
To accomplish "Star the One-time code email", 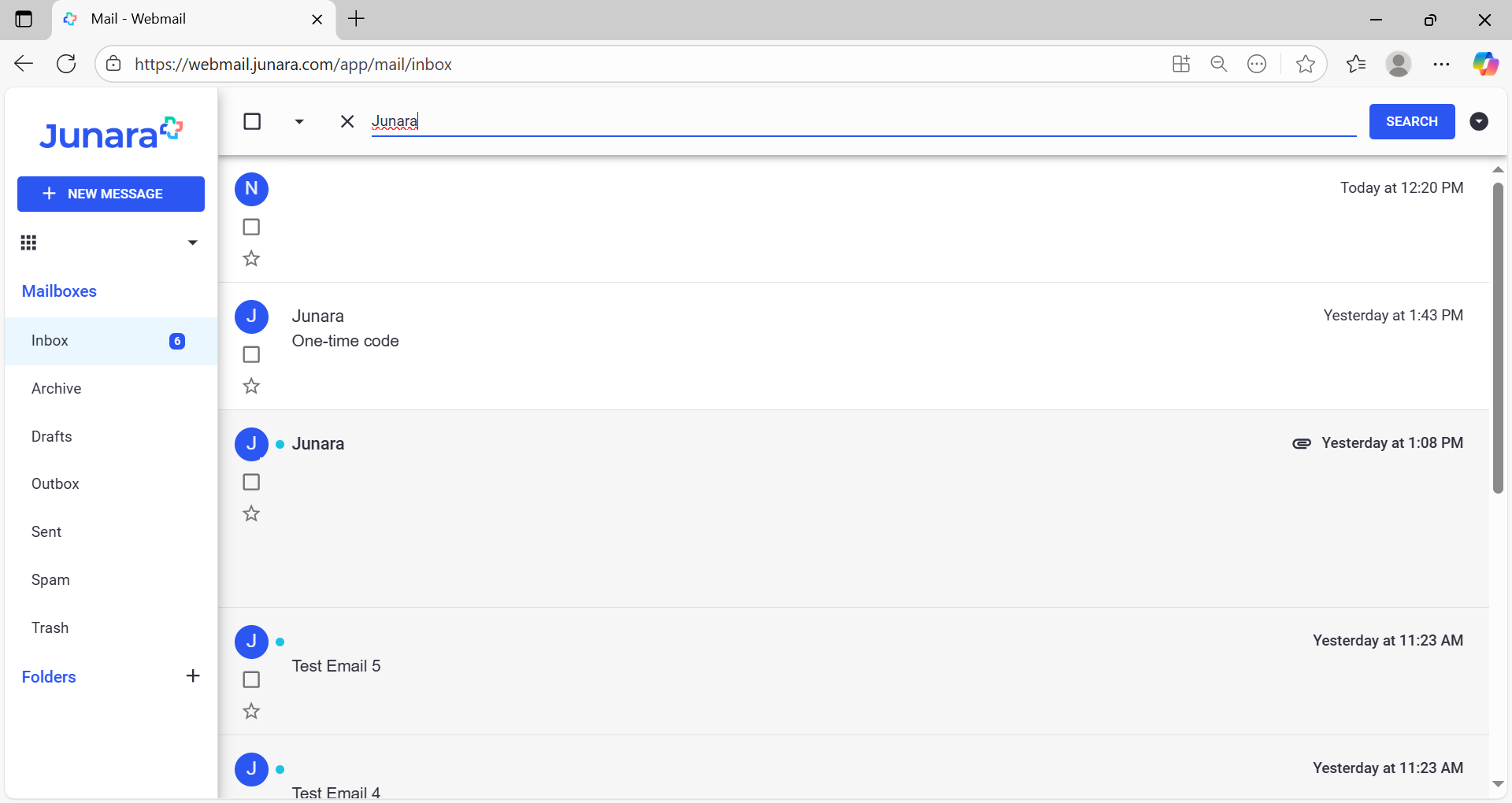I will pyautogui.click(x=251, y=386).
